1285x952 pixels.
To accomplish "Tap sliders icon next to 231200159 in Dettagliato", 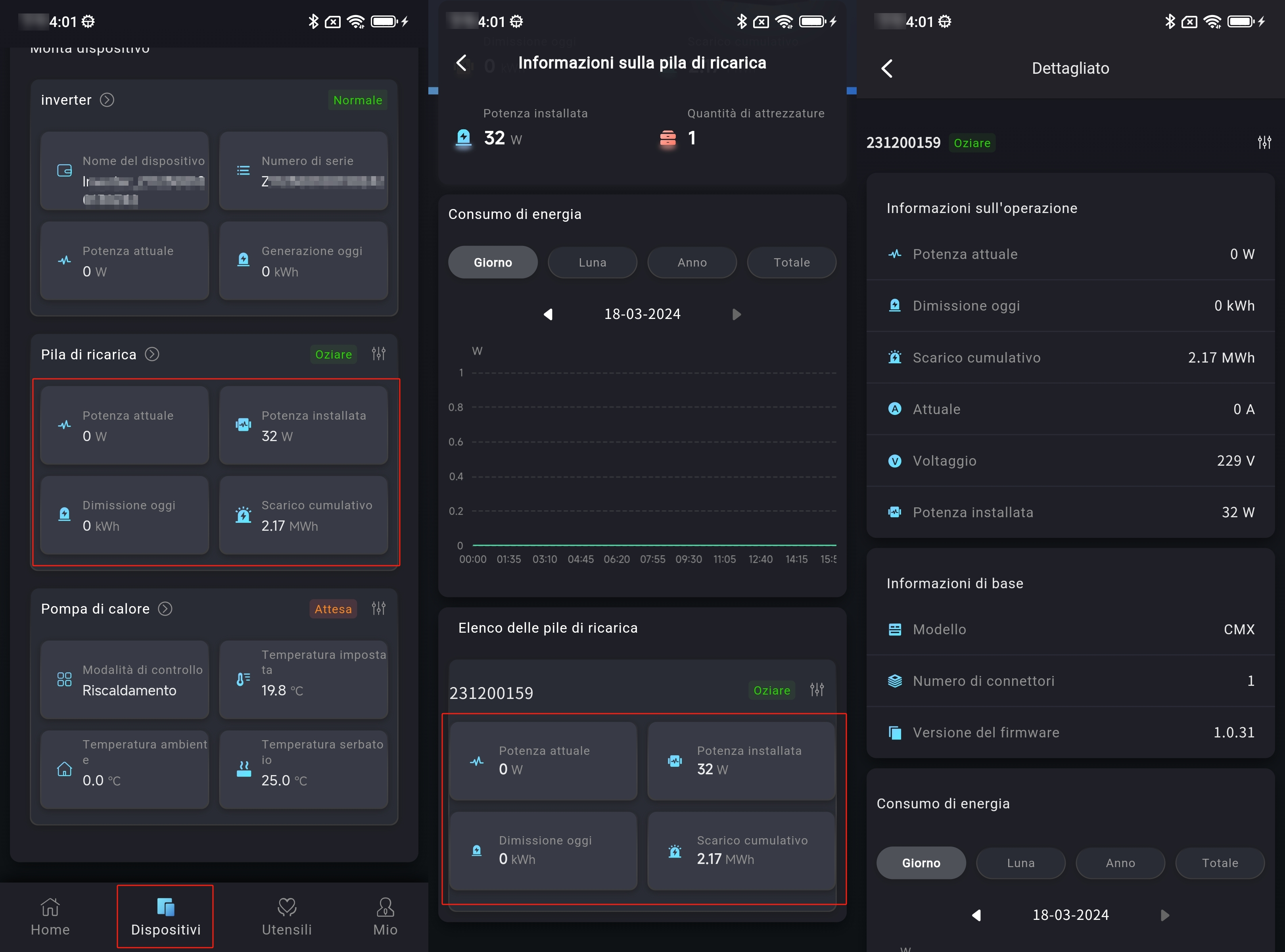I will (1264, 142).
